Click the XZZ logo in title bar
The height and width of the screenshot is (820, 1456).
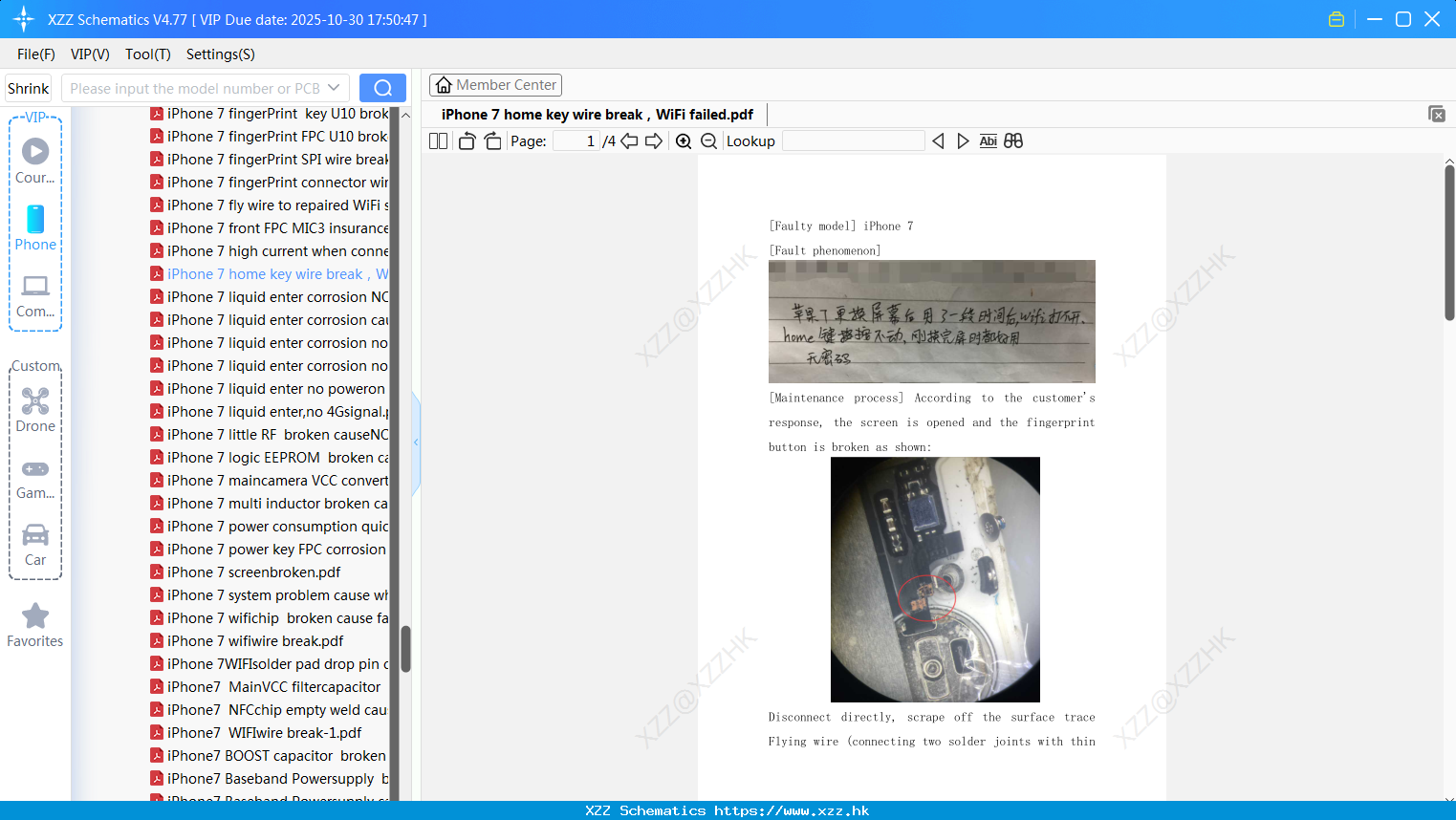click(24, 19)
